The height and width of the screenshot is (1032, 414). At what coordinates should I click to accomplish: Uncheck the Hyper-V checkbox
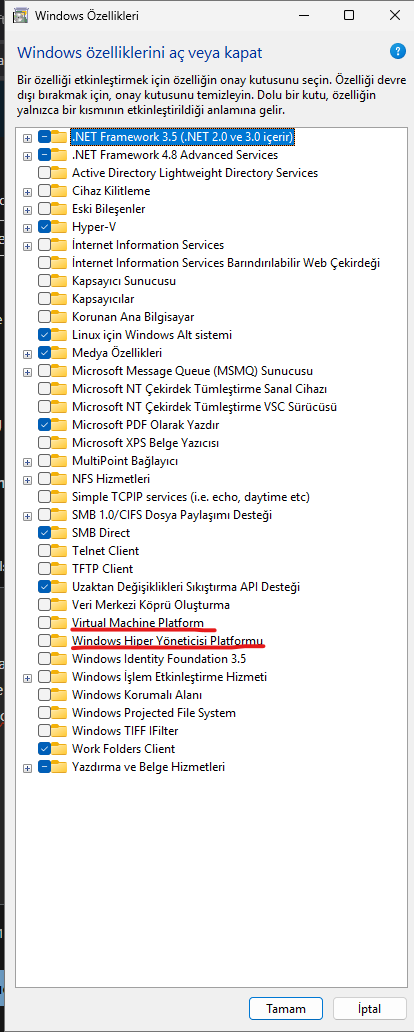click(44, 227)
